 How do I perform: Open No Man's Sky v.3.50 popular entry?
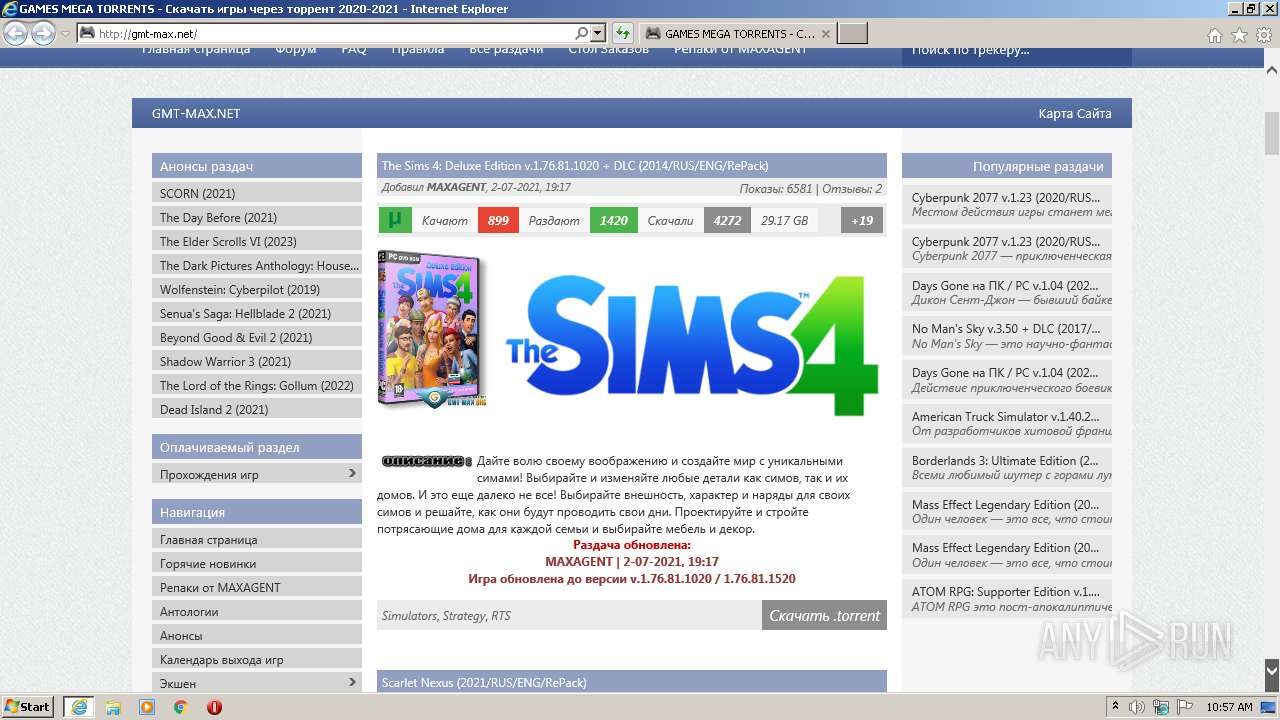1007,336
